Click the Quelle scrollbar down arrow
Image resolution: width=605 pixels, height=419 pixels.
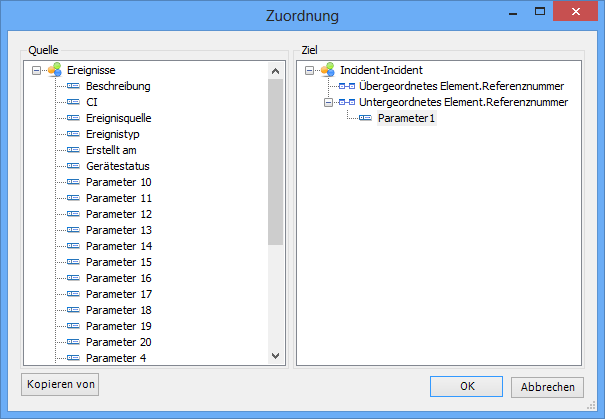(276, 355)
